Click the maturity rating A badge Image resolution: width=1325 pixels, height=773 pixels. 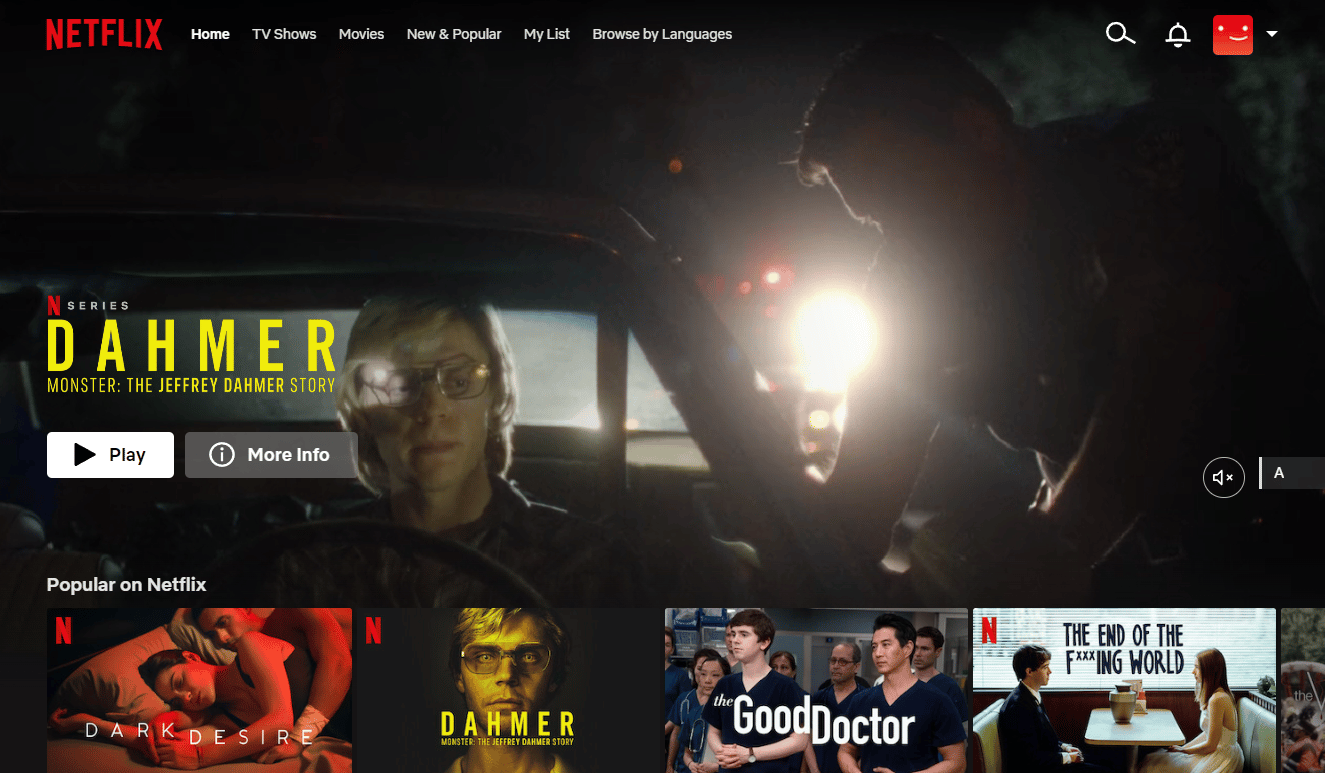pos(1292,473)
